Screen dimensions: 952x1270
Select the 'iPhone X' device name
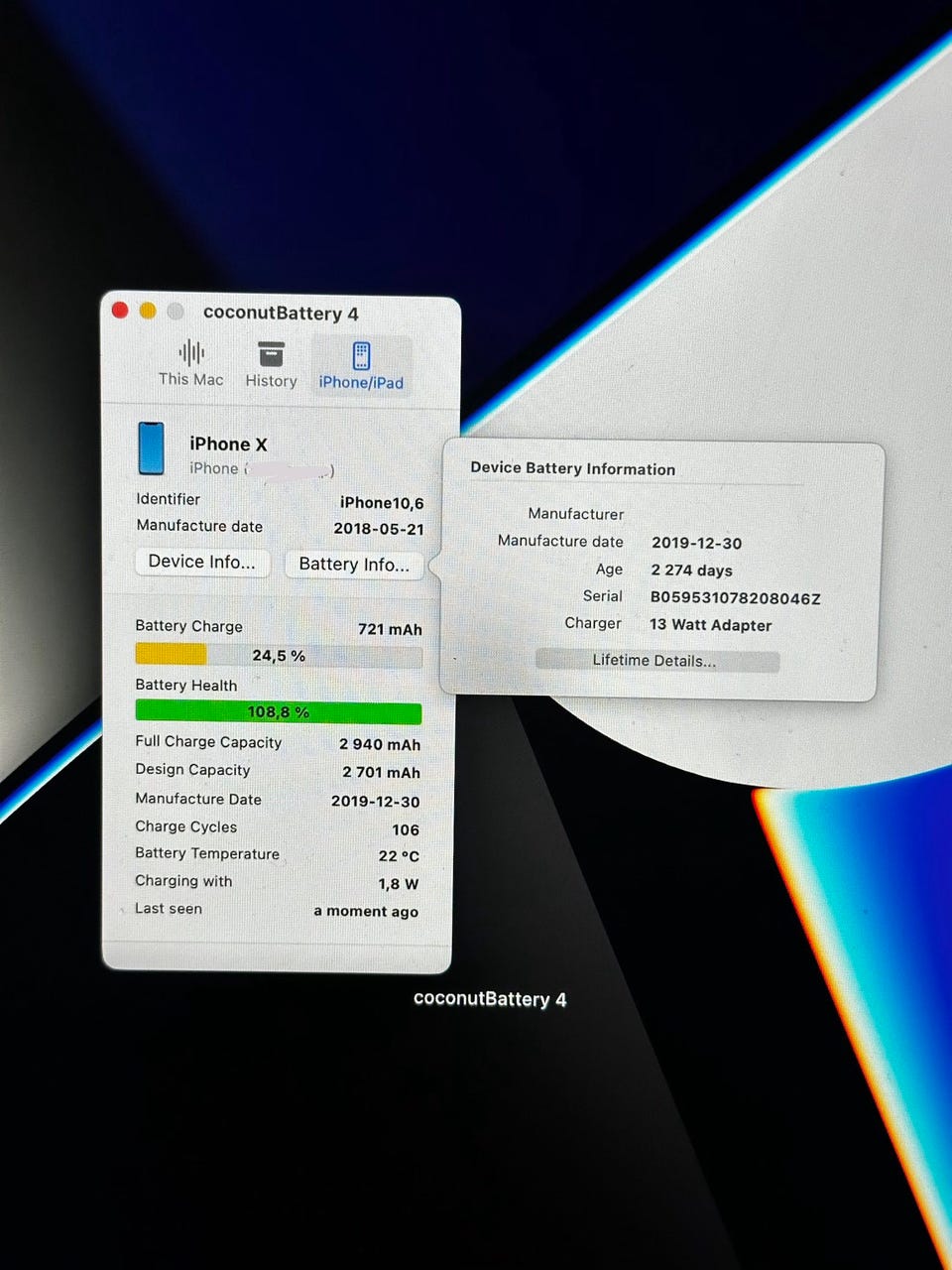coord(228,444)
